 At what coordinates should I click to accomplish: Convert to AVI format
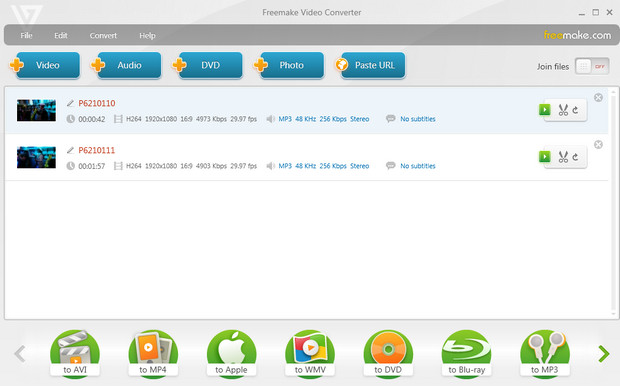point(75,353)
